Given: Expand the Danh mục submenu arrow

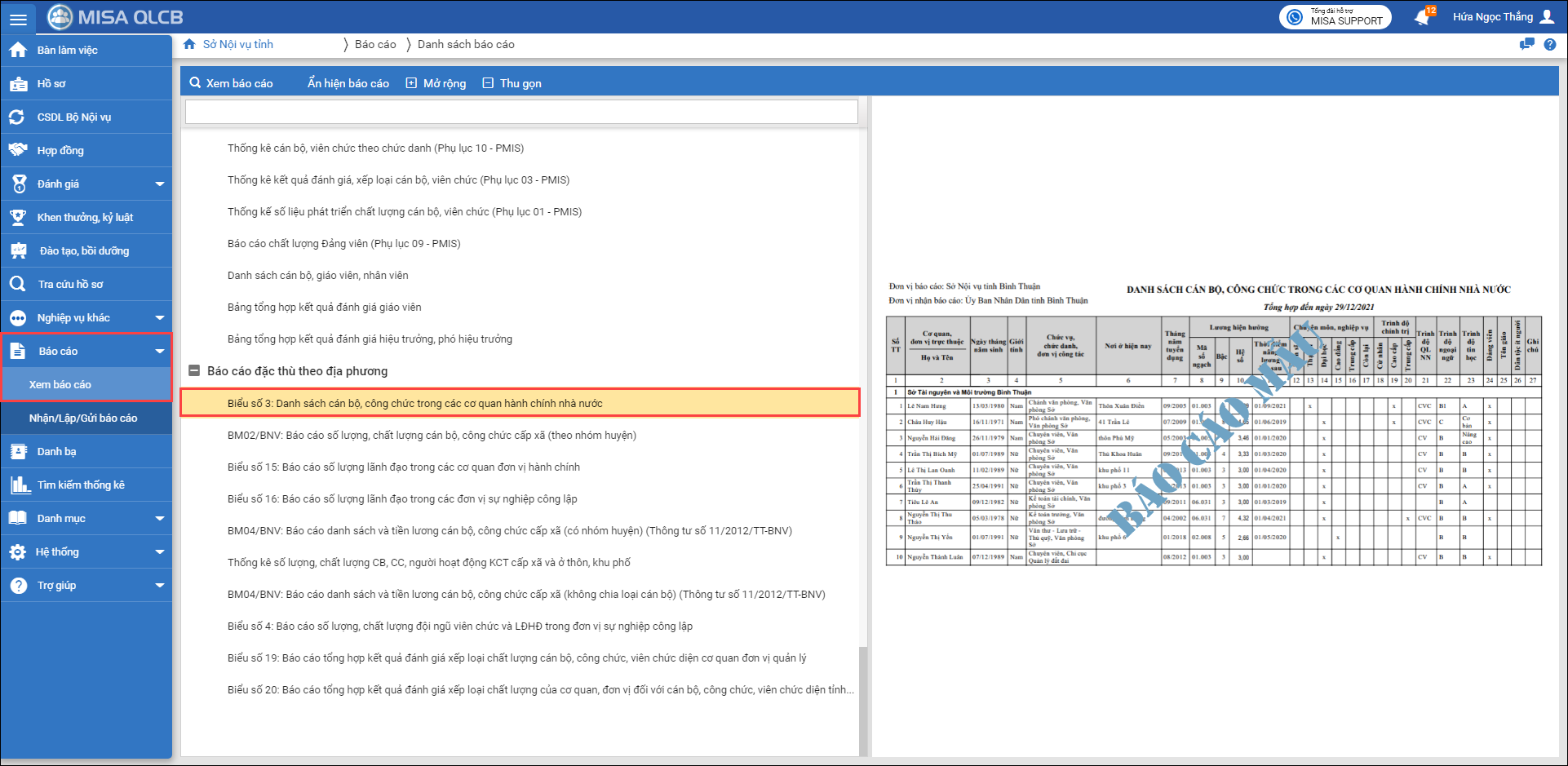Looking at the screenshot, I should 159,519.
